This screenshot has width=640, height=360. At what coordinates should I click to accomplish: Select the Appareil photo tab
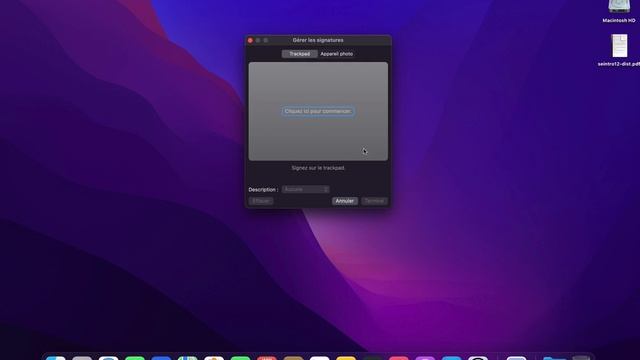[336, 54]
